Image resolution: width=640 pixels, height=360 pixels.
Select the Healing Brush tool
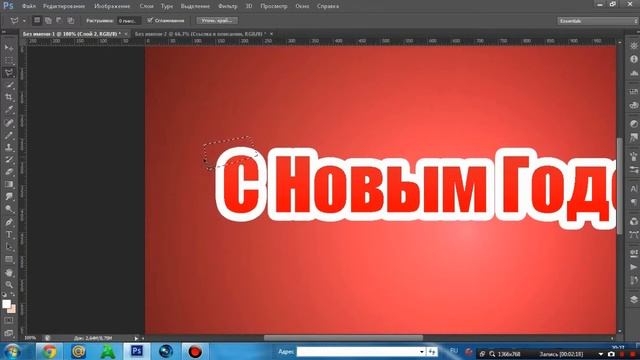click(9, 122)
